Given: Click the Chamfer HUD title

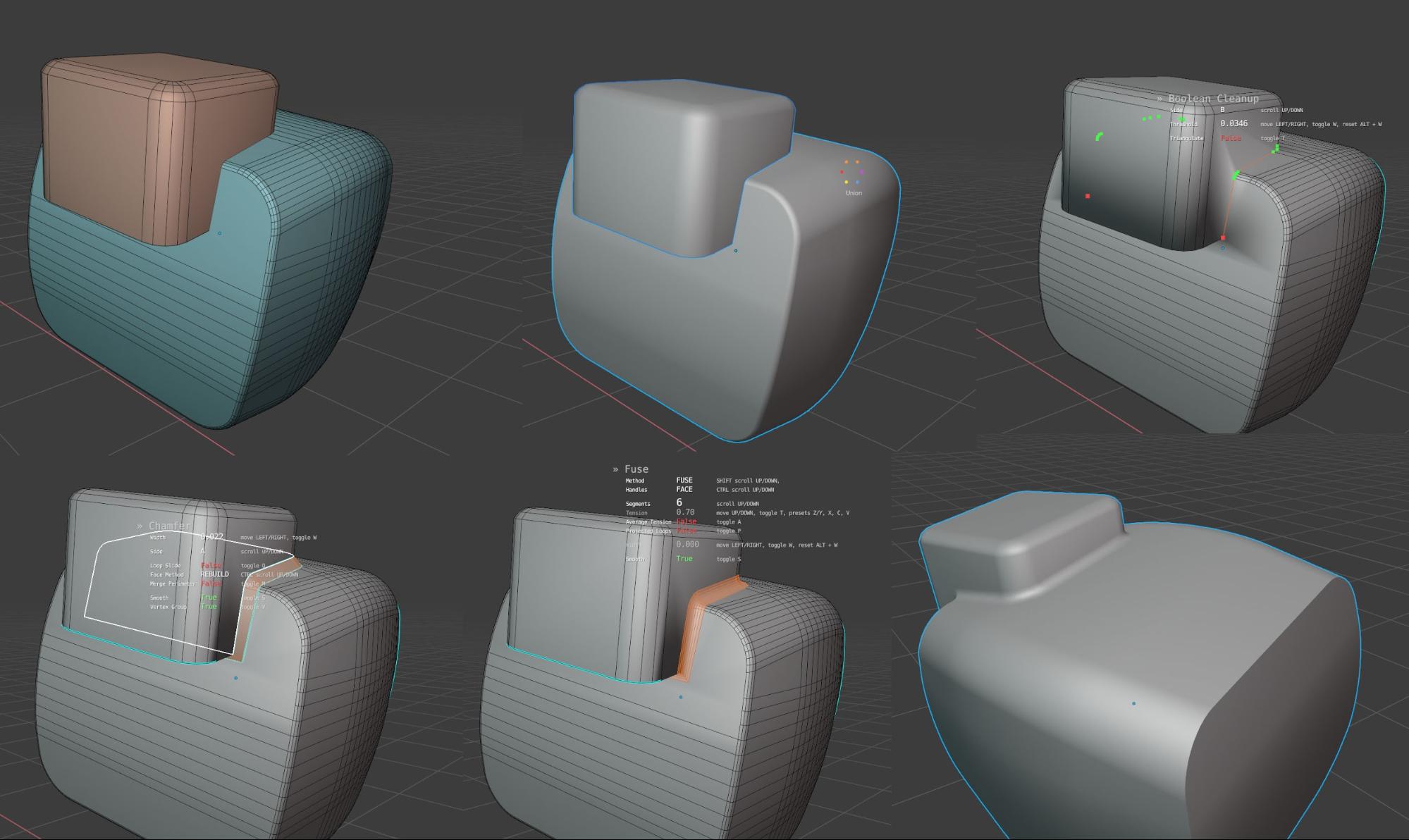Looking at the screenshot, I should pos(169,526).
